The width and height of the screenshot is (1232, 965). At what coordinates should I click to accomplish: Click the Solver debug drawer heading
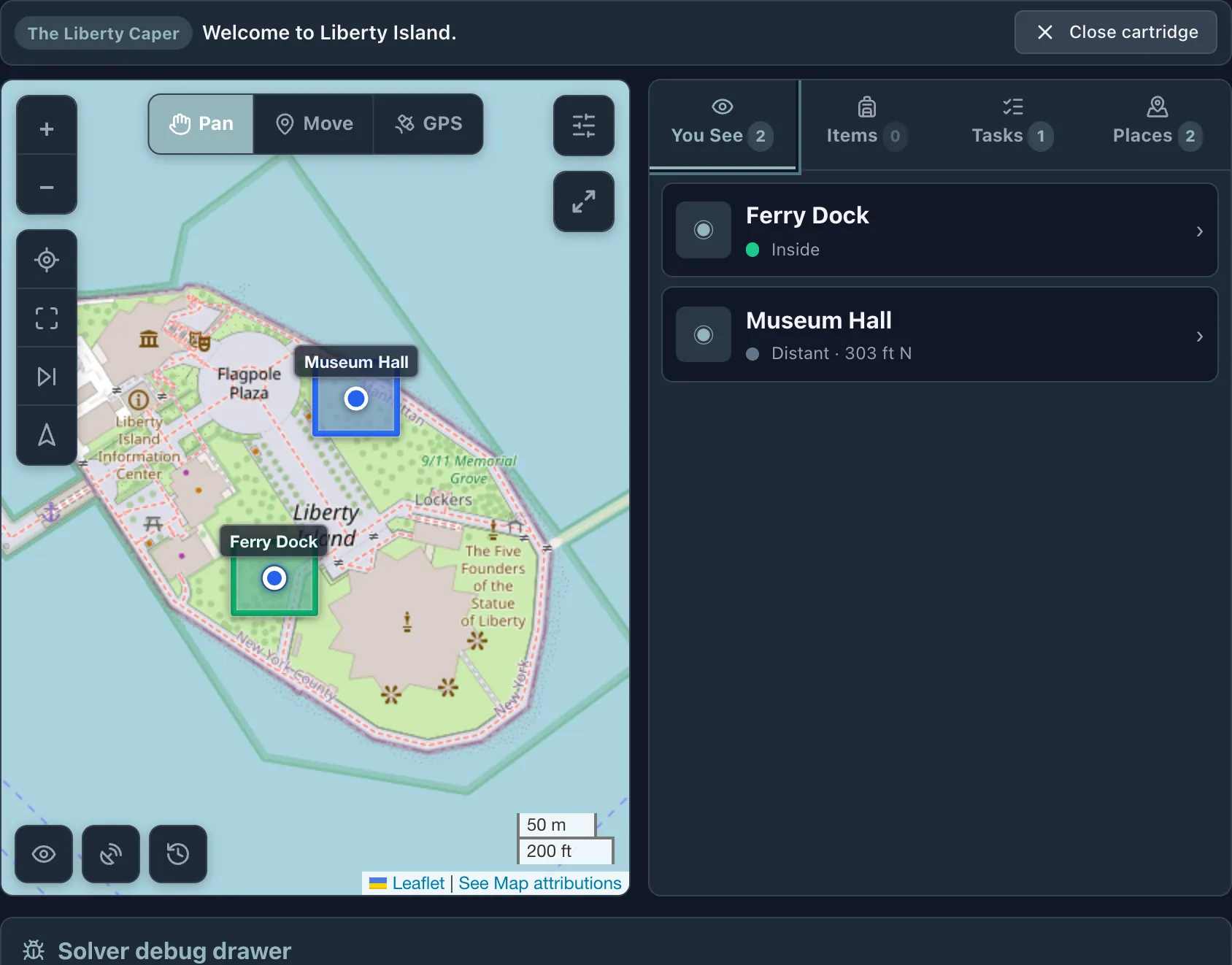tap(174, 950)
